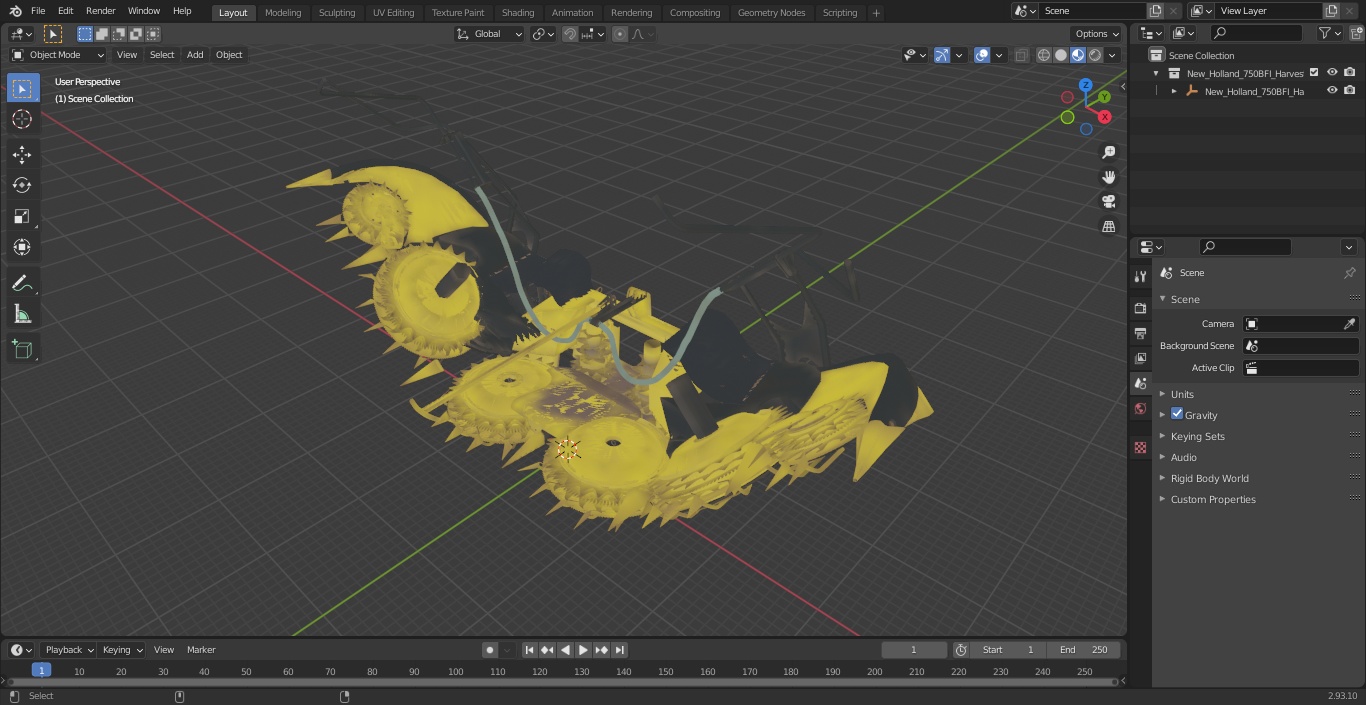The image size is (1366, 705).
Task: Click the pan view hand icon
Action: pos(1108,177)
